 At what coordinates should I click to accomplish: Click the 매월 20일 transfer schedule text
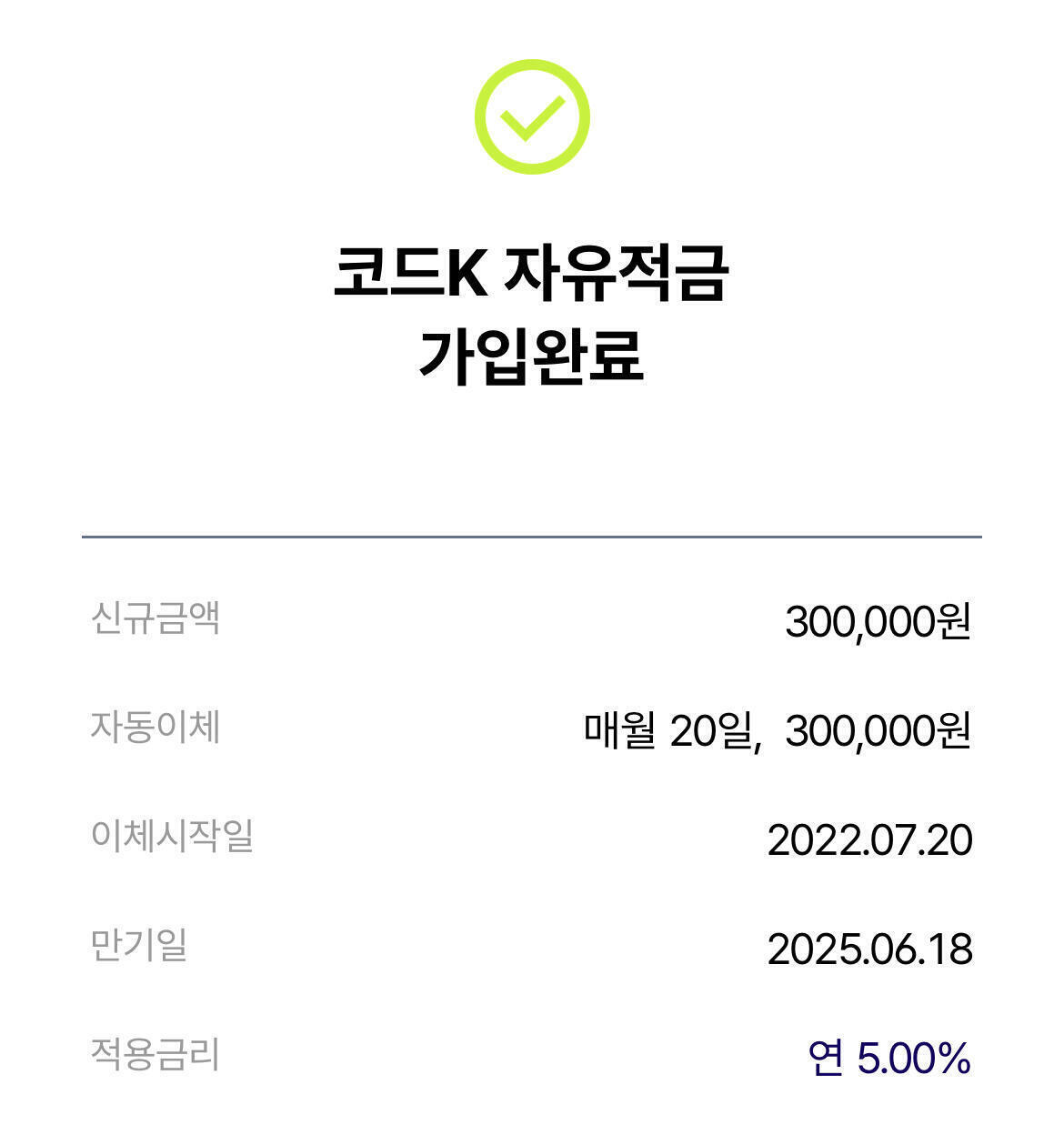coord(671,730)
